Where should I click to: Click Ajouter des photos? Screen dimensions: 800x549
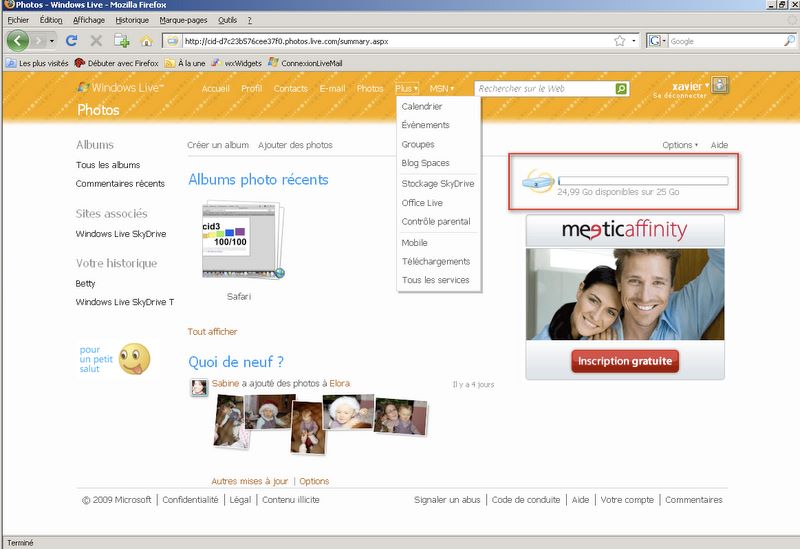[x=295, y=145]
